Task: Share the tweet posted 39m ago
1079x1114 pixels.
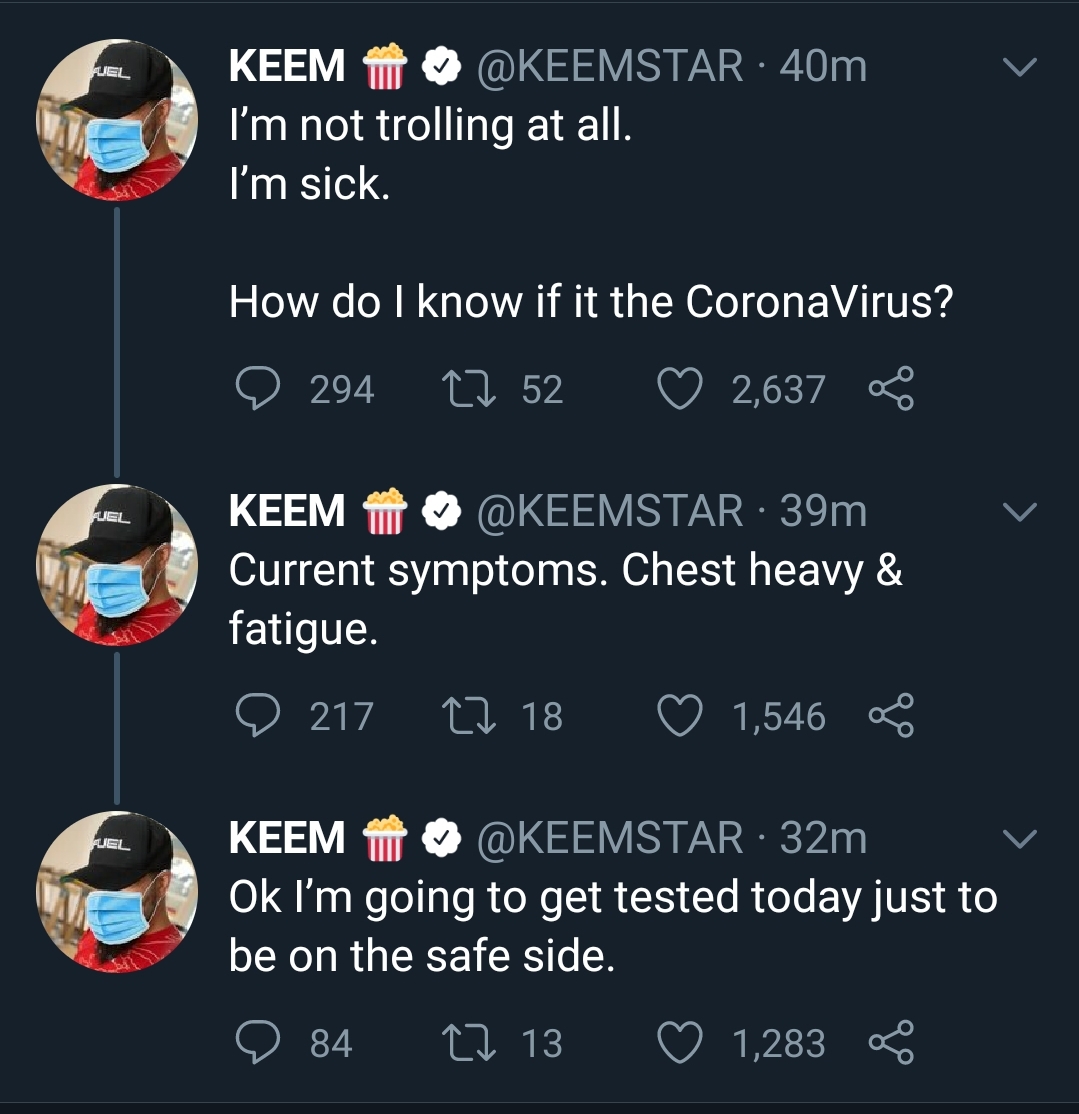Action: (891, 715)
